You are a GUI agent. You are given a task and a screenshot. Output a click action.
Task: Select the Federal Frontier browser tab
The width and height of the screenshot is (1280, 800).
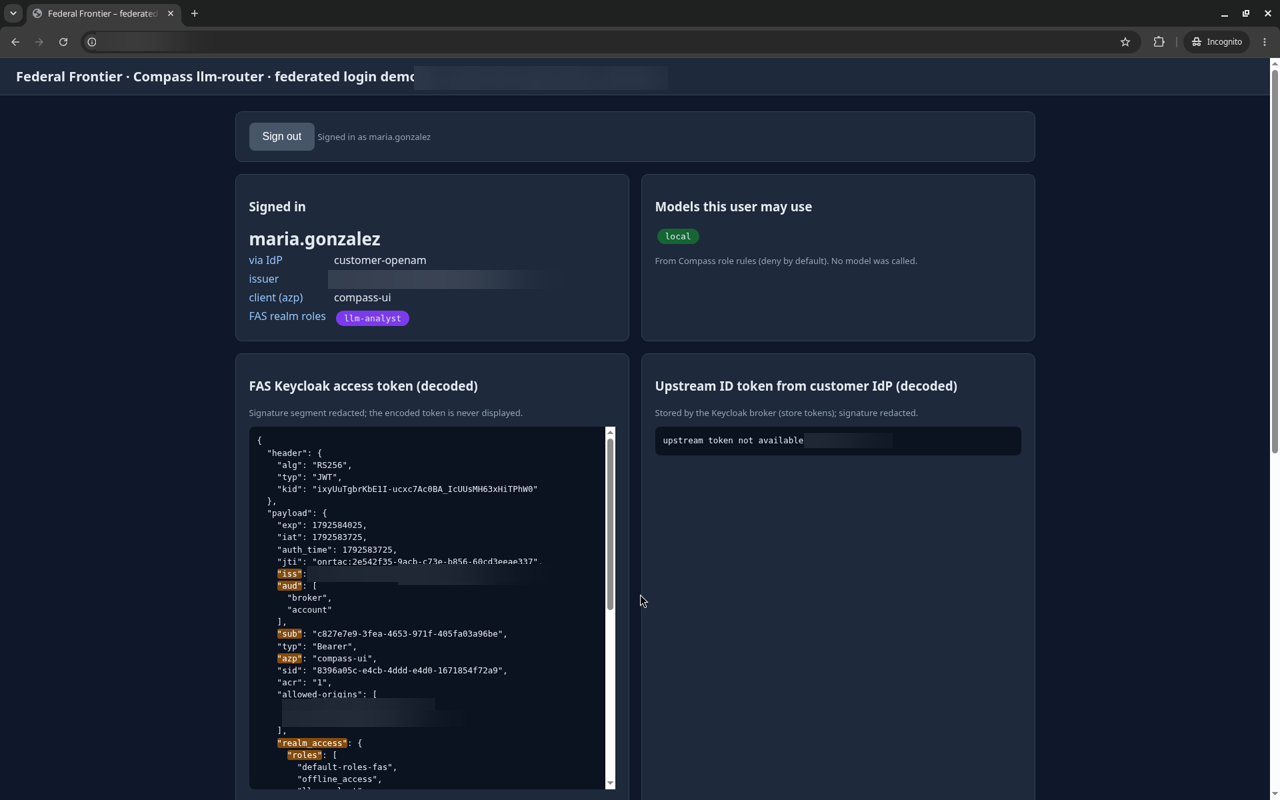(x=103, y=14)
